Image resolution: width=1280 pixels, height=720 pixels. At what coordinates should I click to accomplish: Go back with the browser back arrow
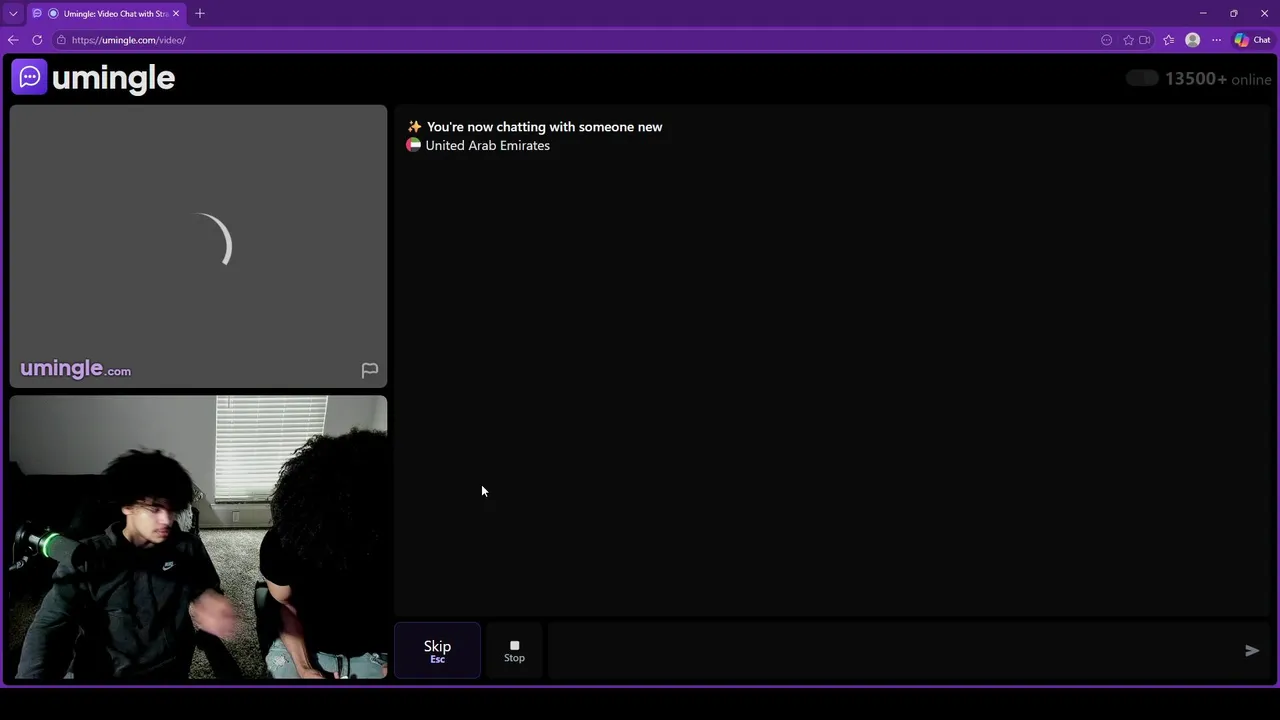(x=13, y=40)
